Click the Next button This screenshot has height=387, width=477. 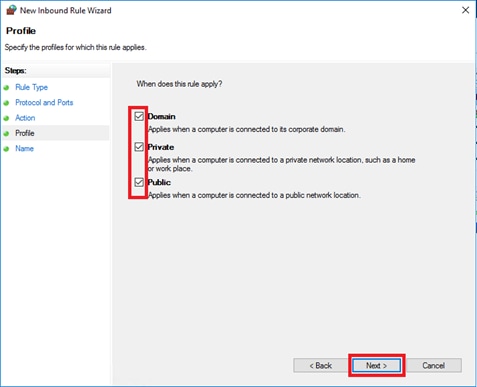click(377, 366)
